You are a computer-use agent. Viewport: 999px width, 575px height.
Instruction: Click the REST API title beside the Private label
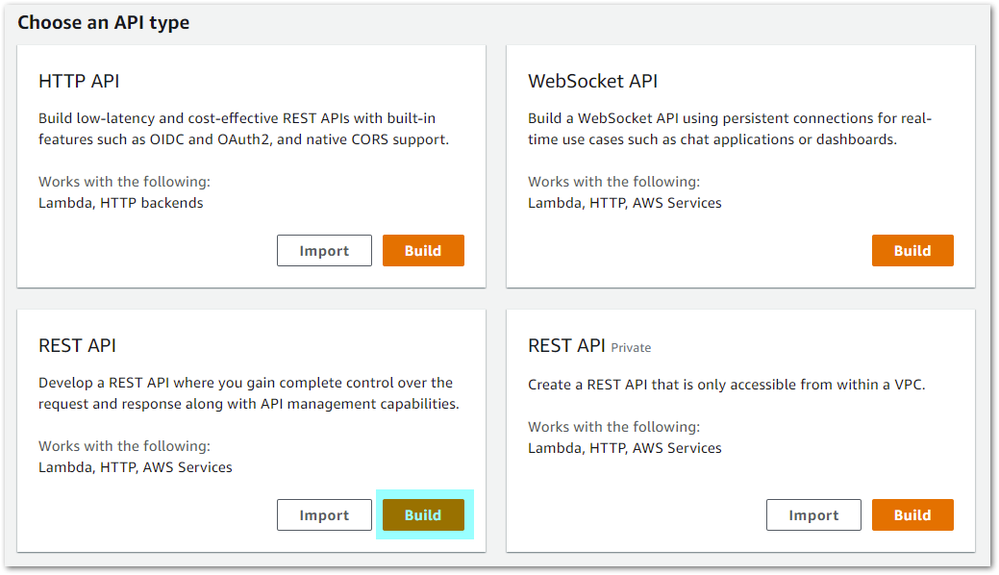[566, 345]
